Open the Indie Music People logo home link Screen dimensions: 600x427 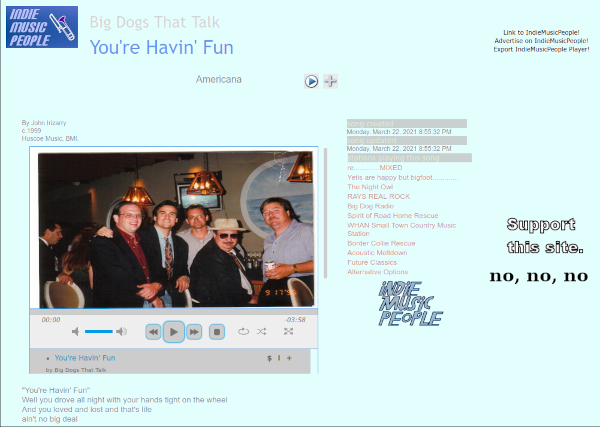[x=42, y=27]
